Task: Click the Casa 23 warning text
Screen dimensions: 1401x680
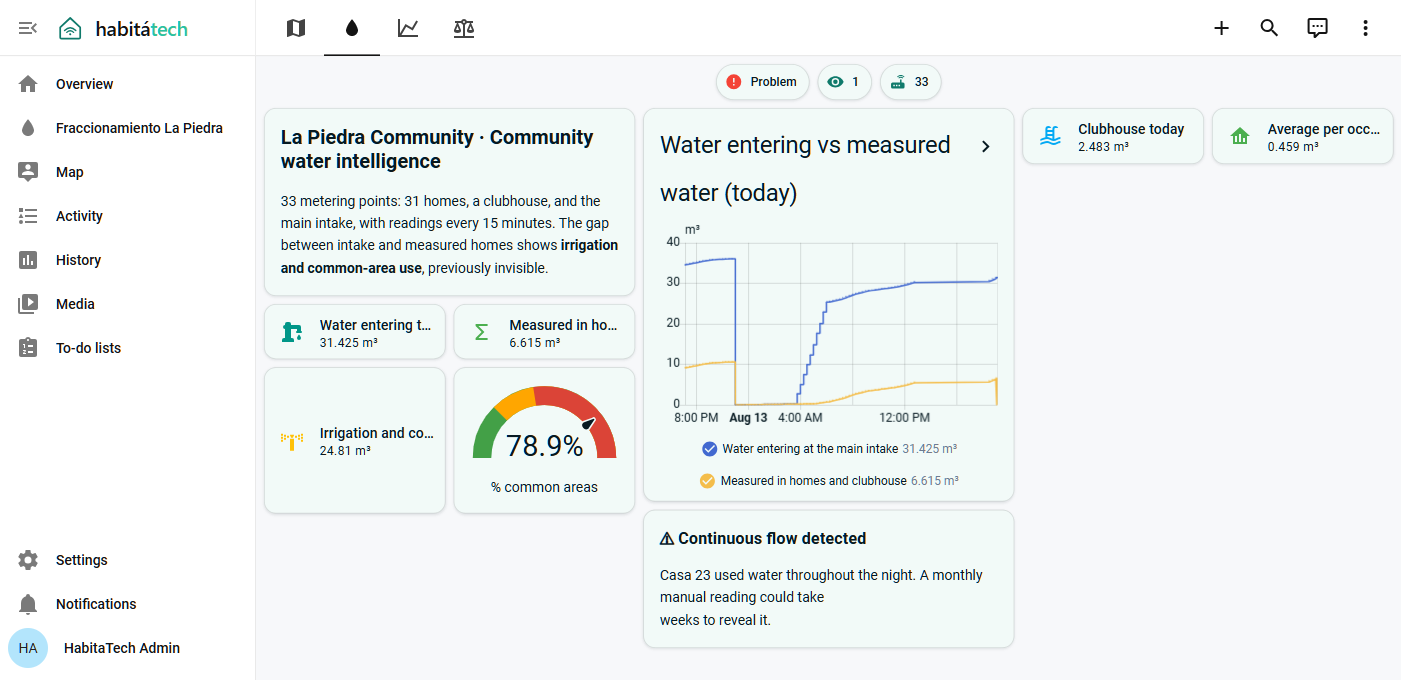Action: [x=821, y=597]
